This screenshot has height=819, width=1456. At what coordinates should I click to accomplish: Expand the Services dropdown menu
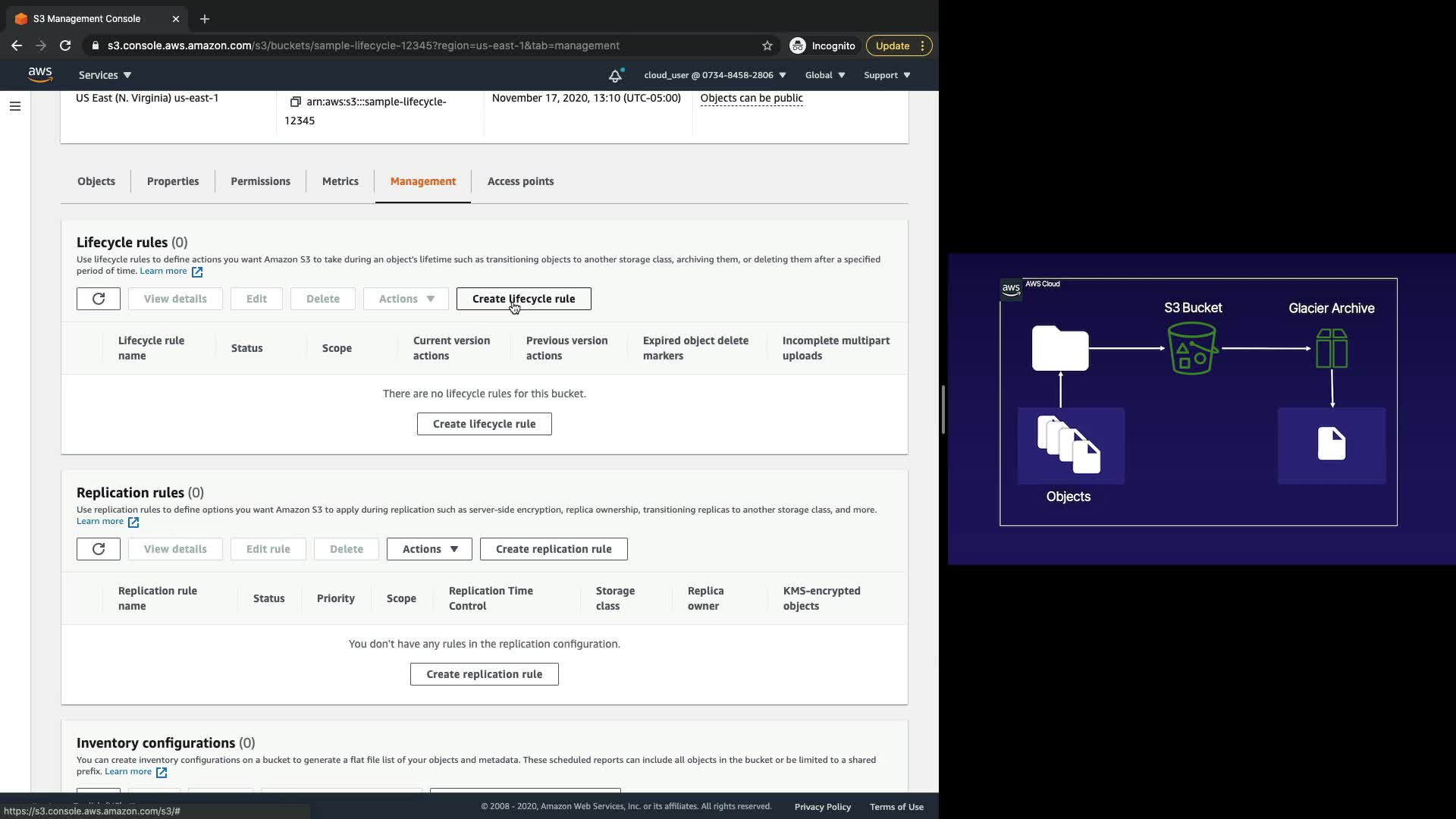105,75
